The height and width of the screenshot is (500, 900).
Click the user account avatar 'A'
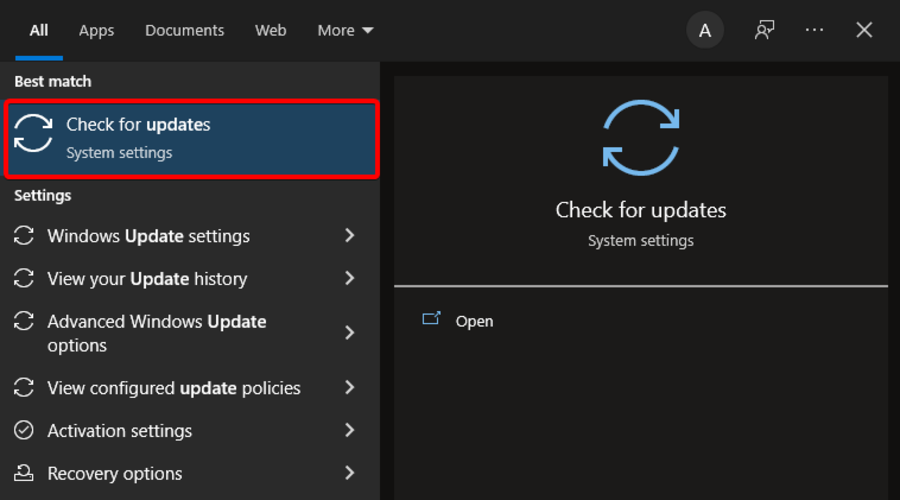[705, 30]
